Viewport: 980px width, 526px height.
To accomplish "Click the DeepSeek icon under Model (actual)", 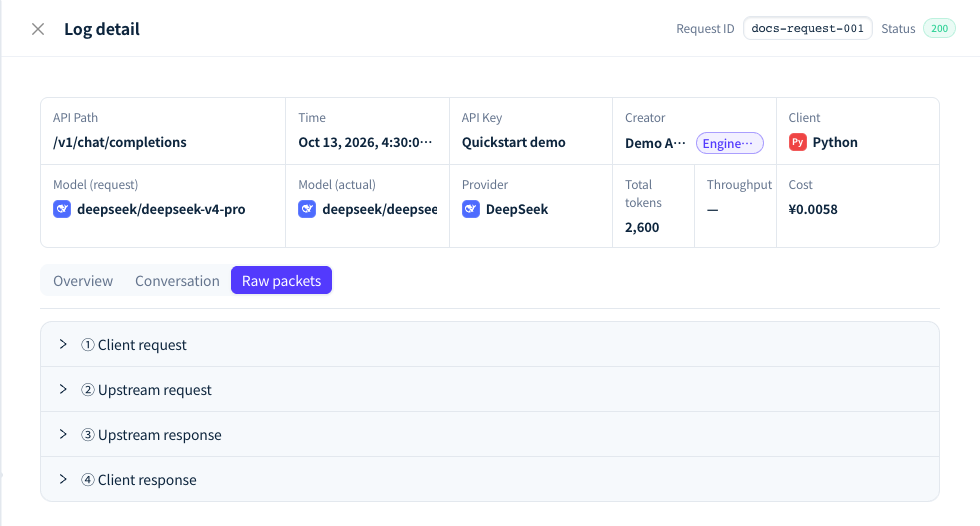I will 307,209.
